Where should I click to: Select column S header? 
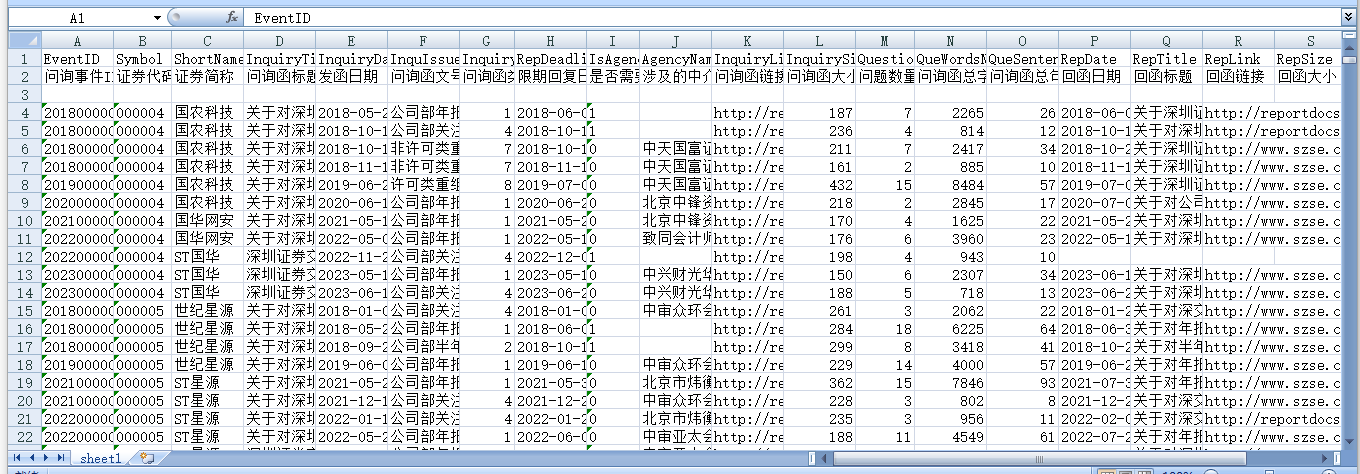pos(1309,42)
